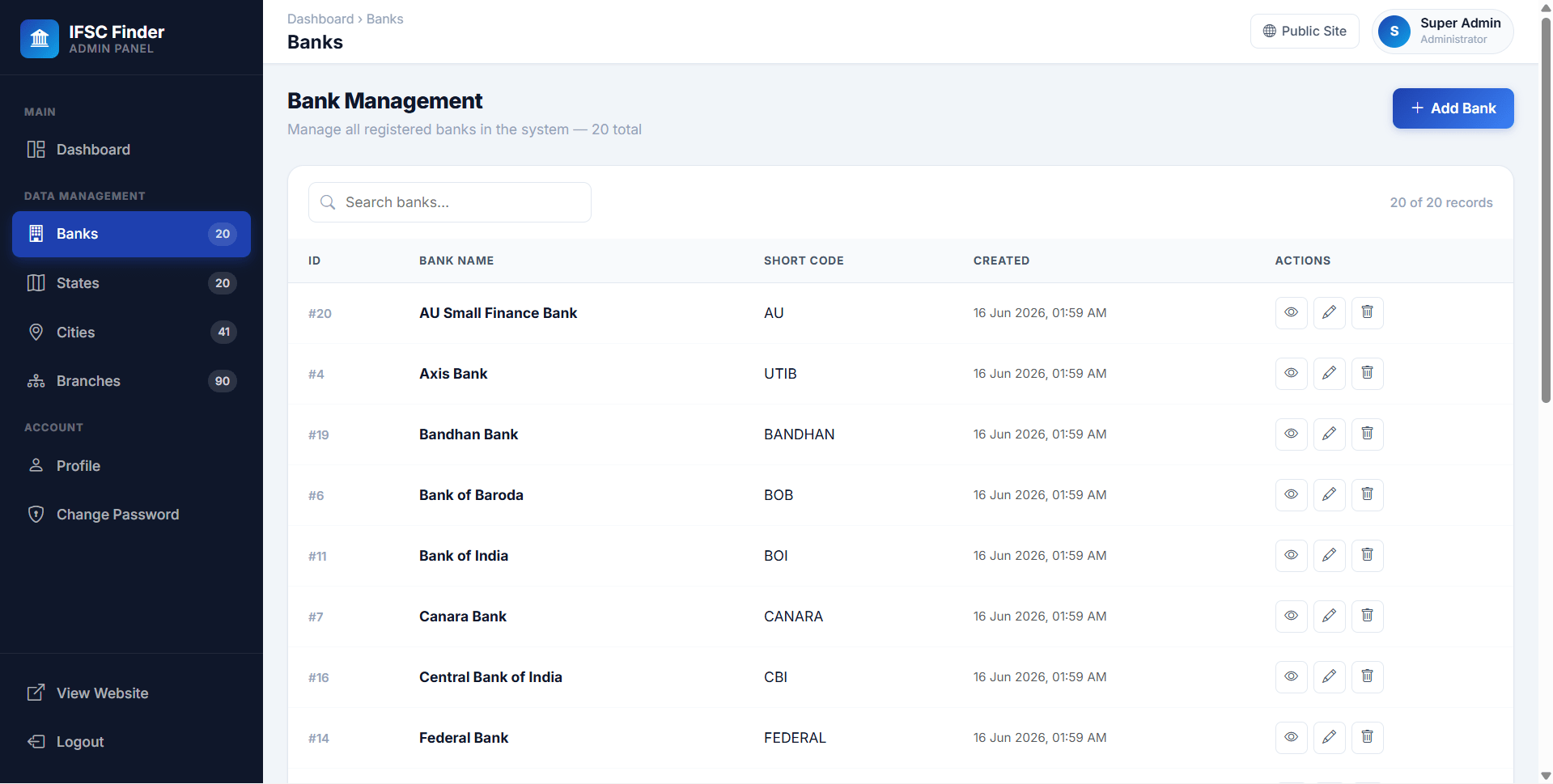View details of AU Small Finance Bank

point(1291,312)
